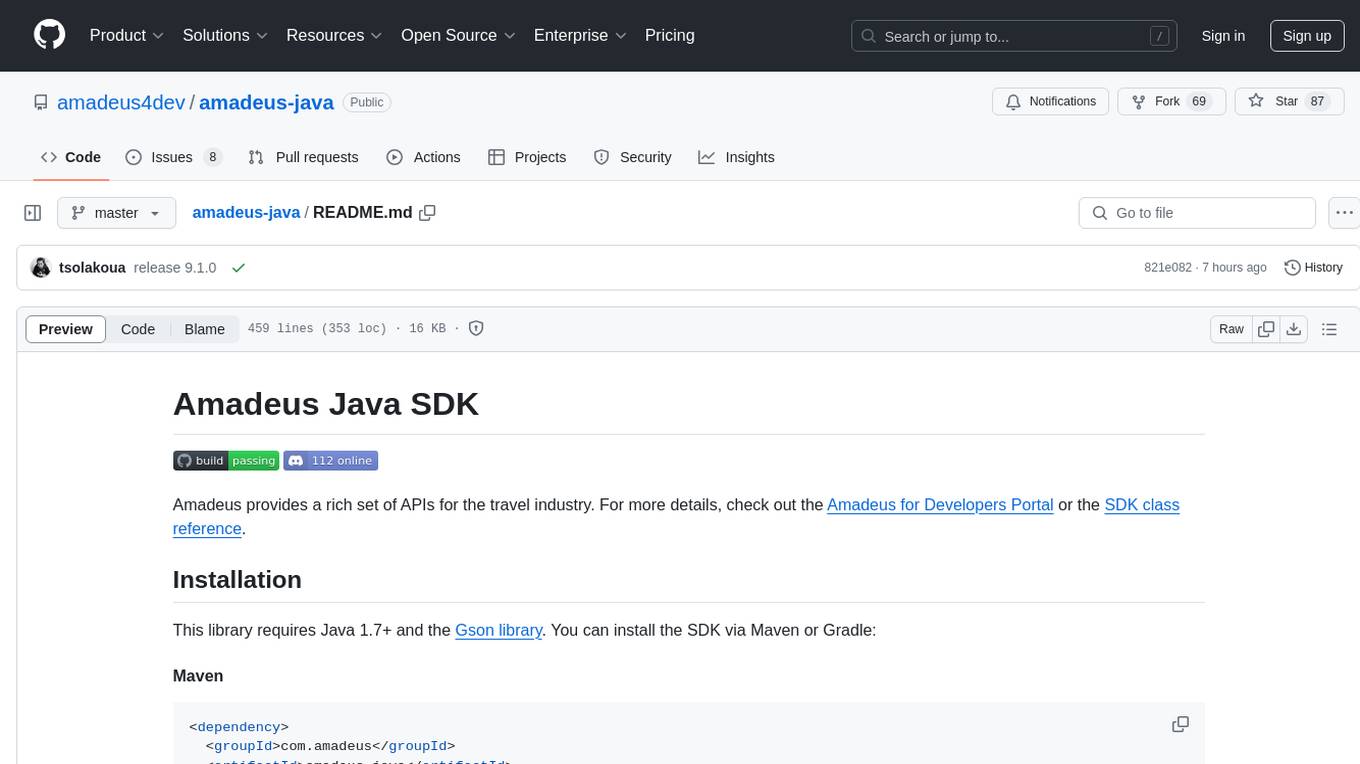Click the build passing badge

(x=226, y=461)
